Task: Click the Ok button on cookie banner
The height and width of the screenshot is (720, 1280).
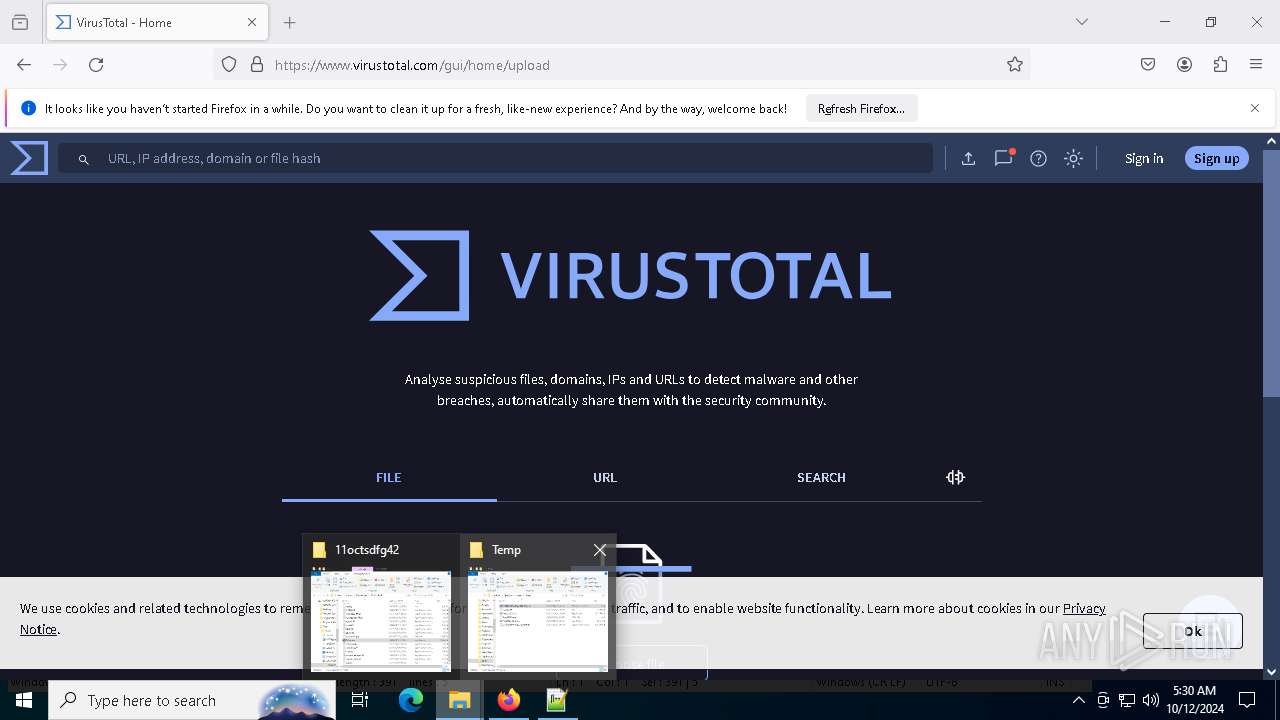Action: (x=1192, y=631)
